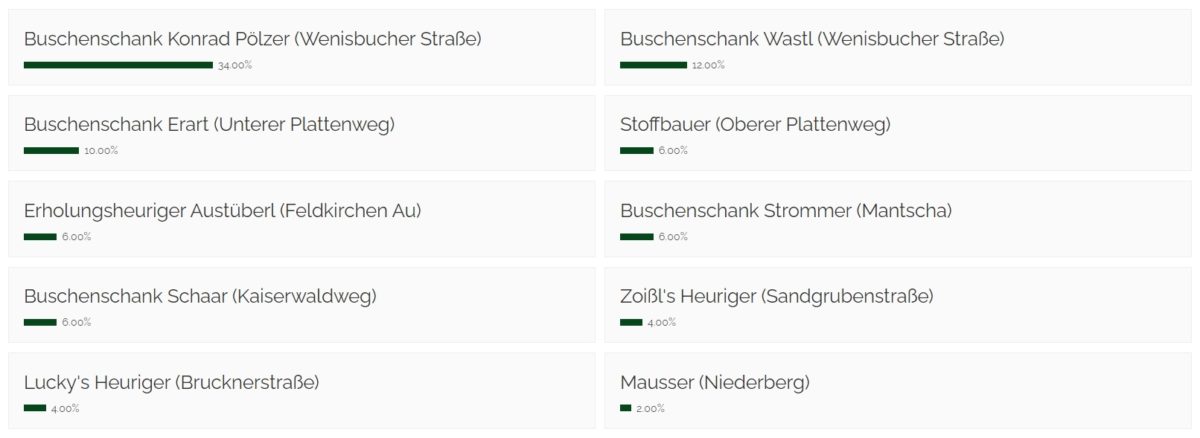Open Stoffbauer (Oberer Plattenweg) entry
Image resolution: width=1200 pixels, height=438 pixels.
click(x=897, y=134)
